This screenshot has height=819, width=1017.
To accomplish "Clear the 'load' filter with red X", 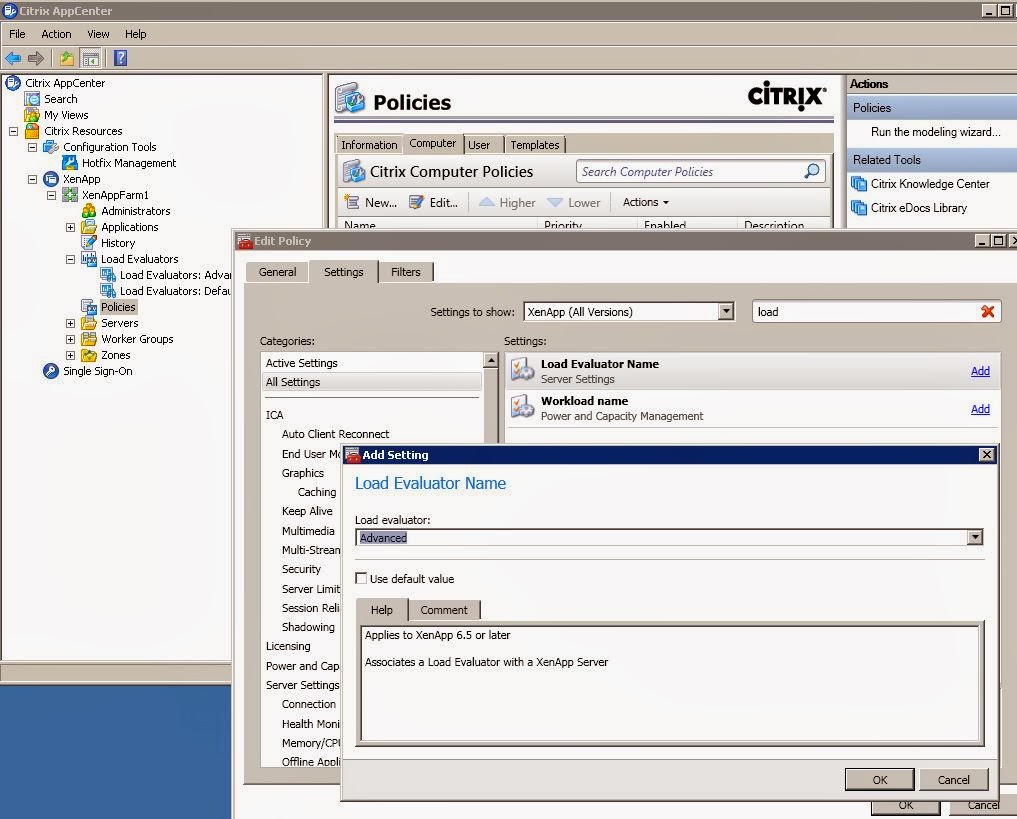I will 988,312.
